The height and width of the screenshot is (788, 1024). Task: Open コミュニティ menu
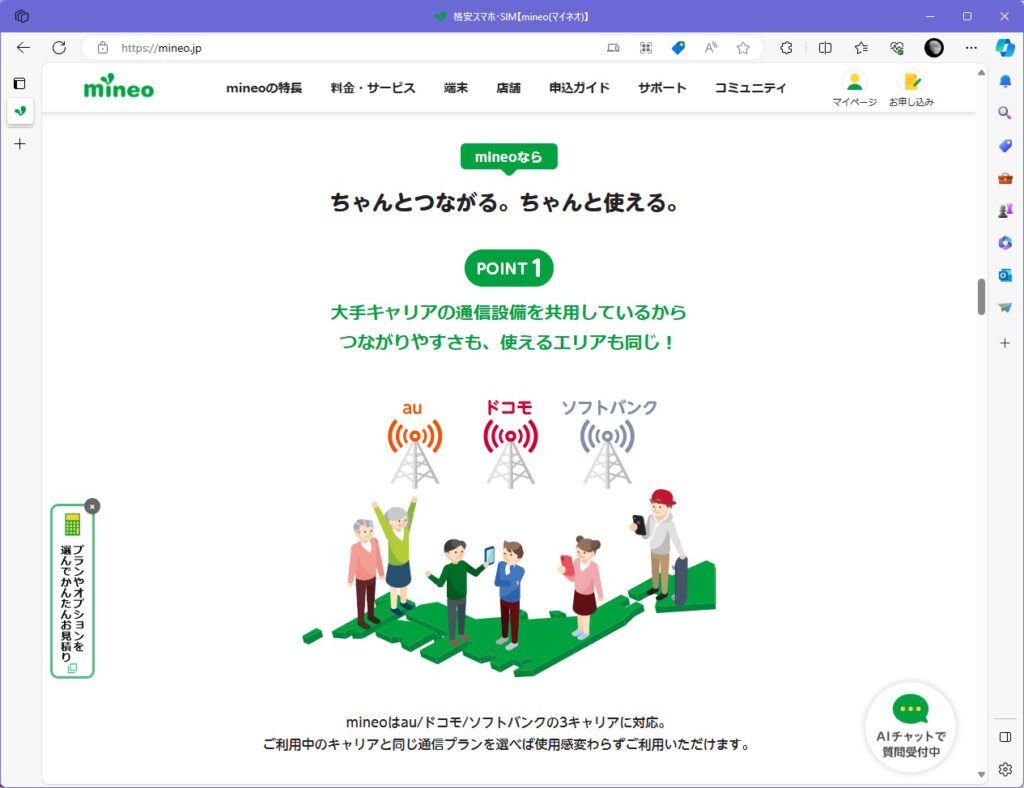coord(750,87)
